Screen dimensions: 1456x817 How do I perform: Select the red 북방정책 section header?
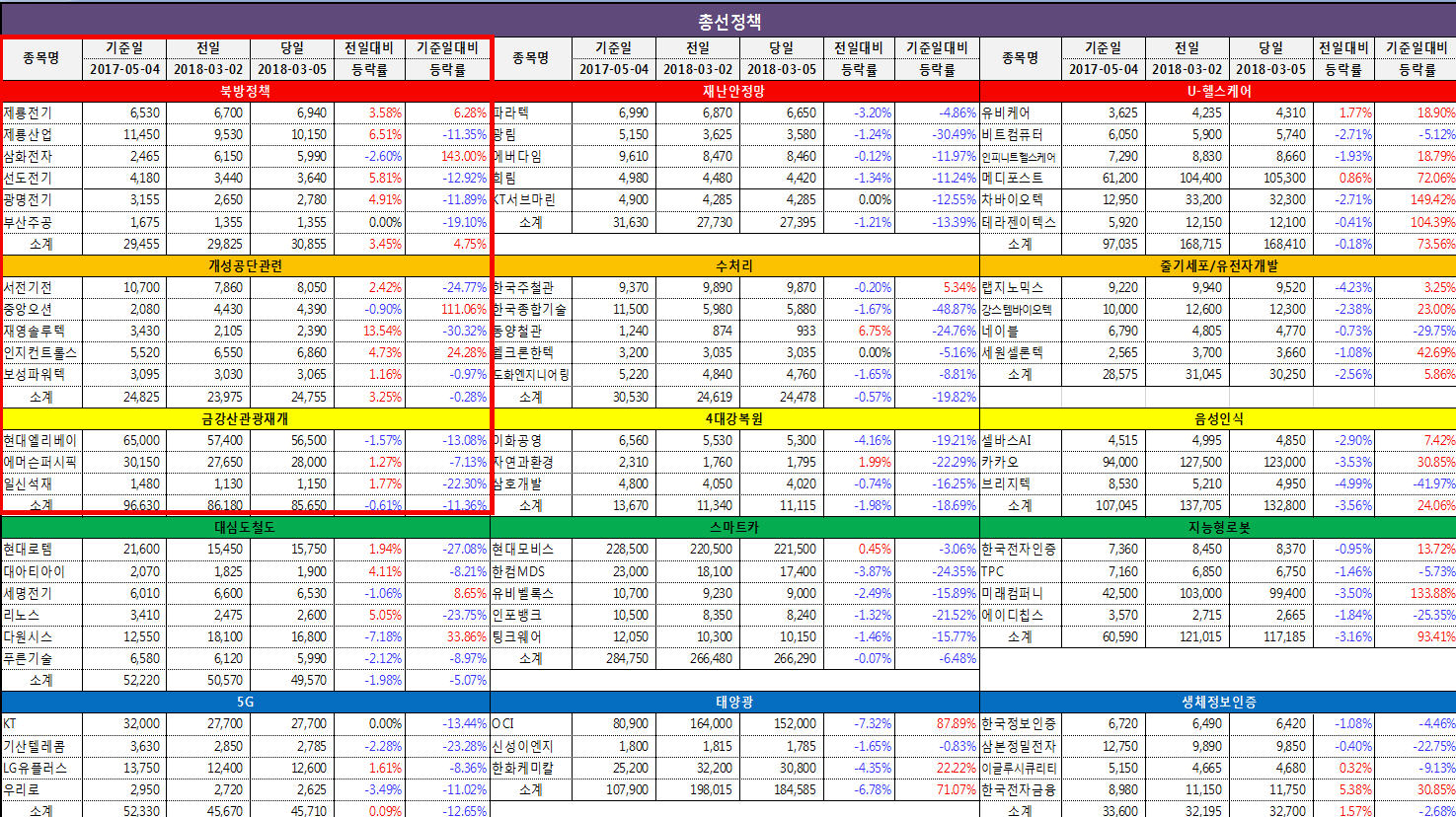pyautogui.click(x=246, y=91)
